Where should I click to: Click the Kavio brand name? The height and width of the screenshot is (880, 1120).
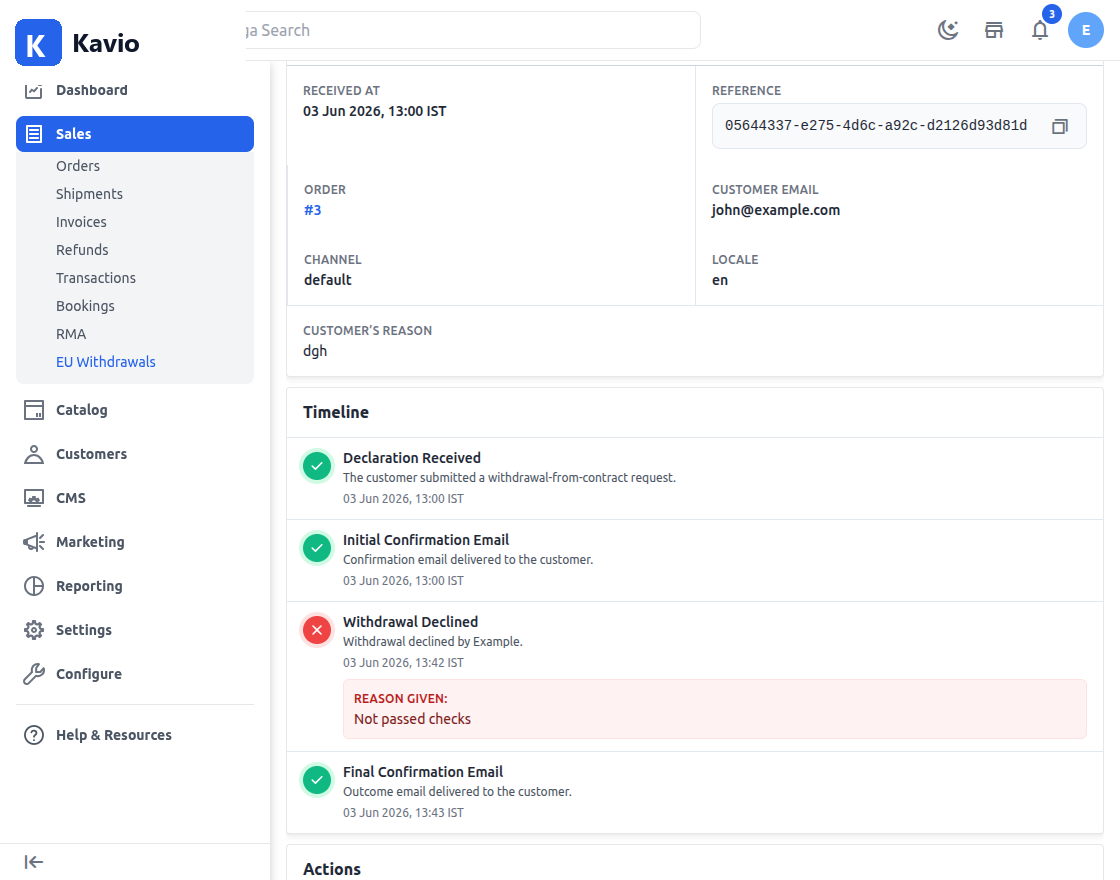(x=106, y=43)
